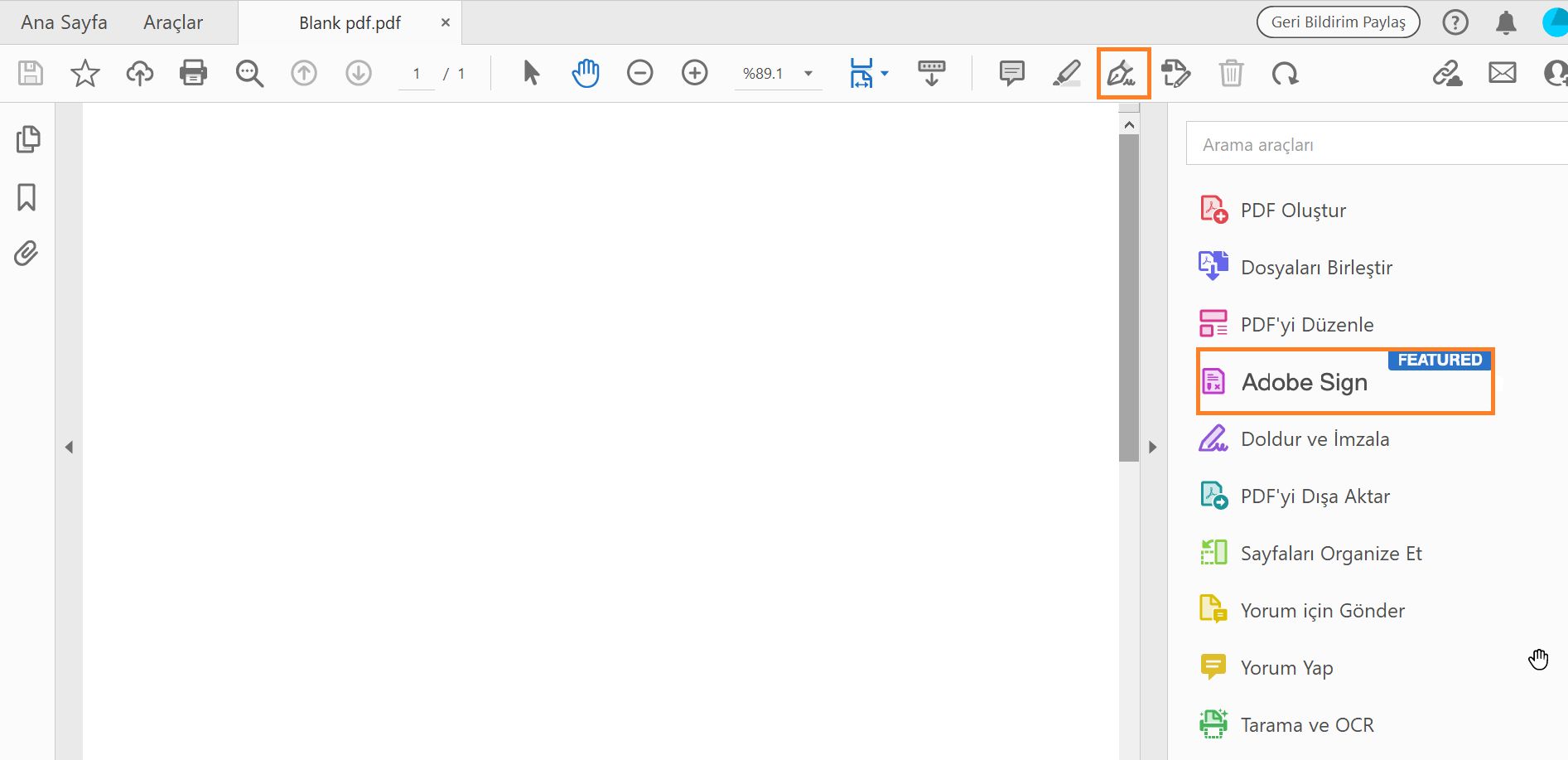Collapse the left navigation pane arrow
The image size is (1568, 760).
[70, 448]
